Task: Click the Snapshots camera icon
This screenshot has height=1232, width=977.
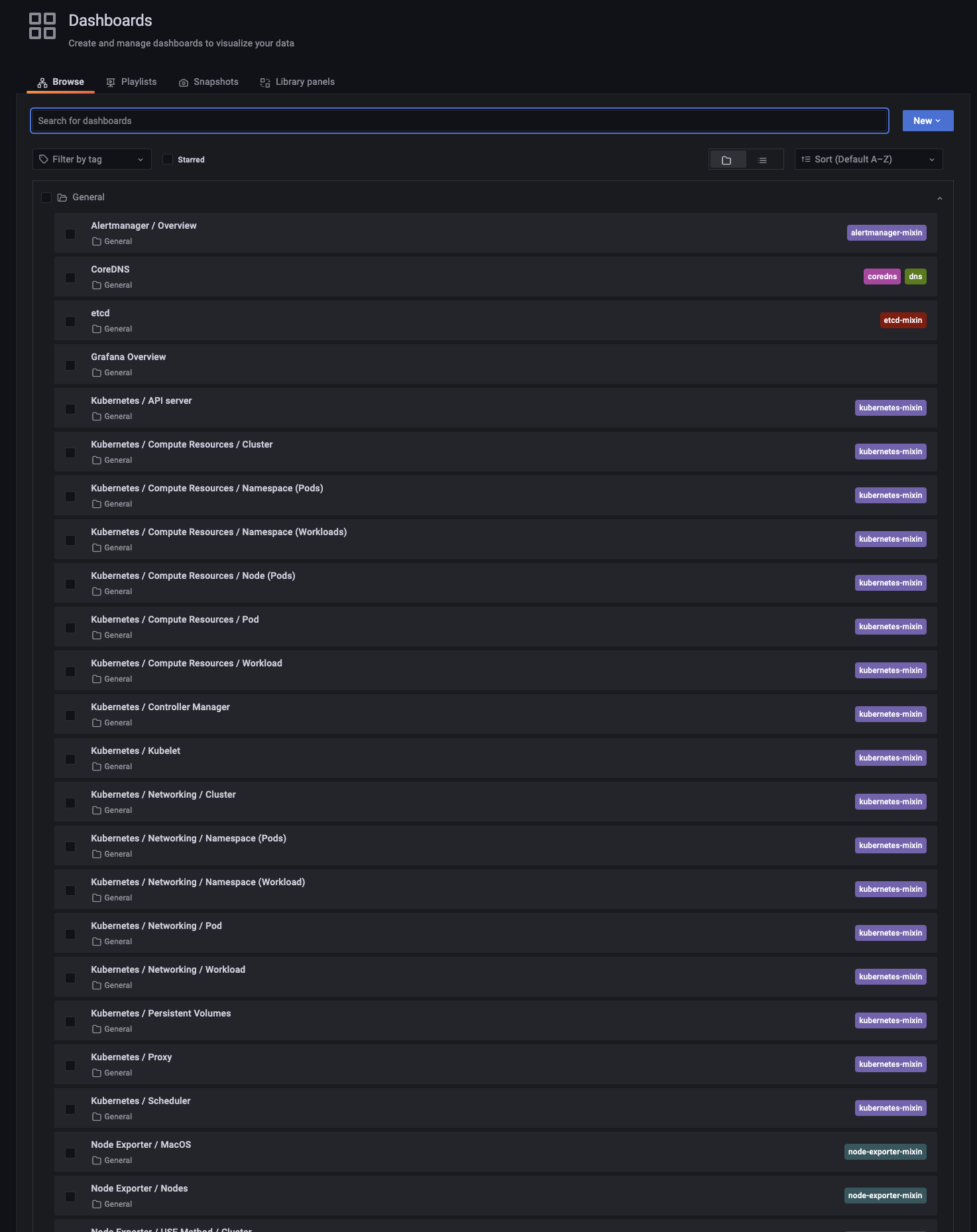Action: 184,83
